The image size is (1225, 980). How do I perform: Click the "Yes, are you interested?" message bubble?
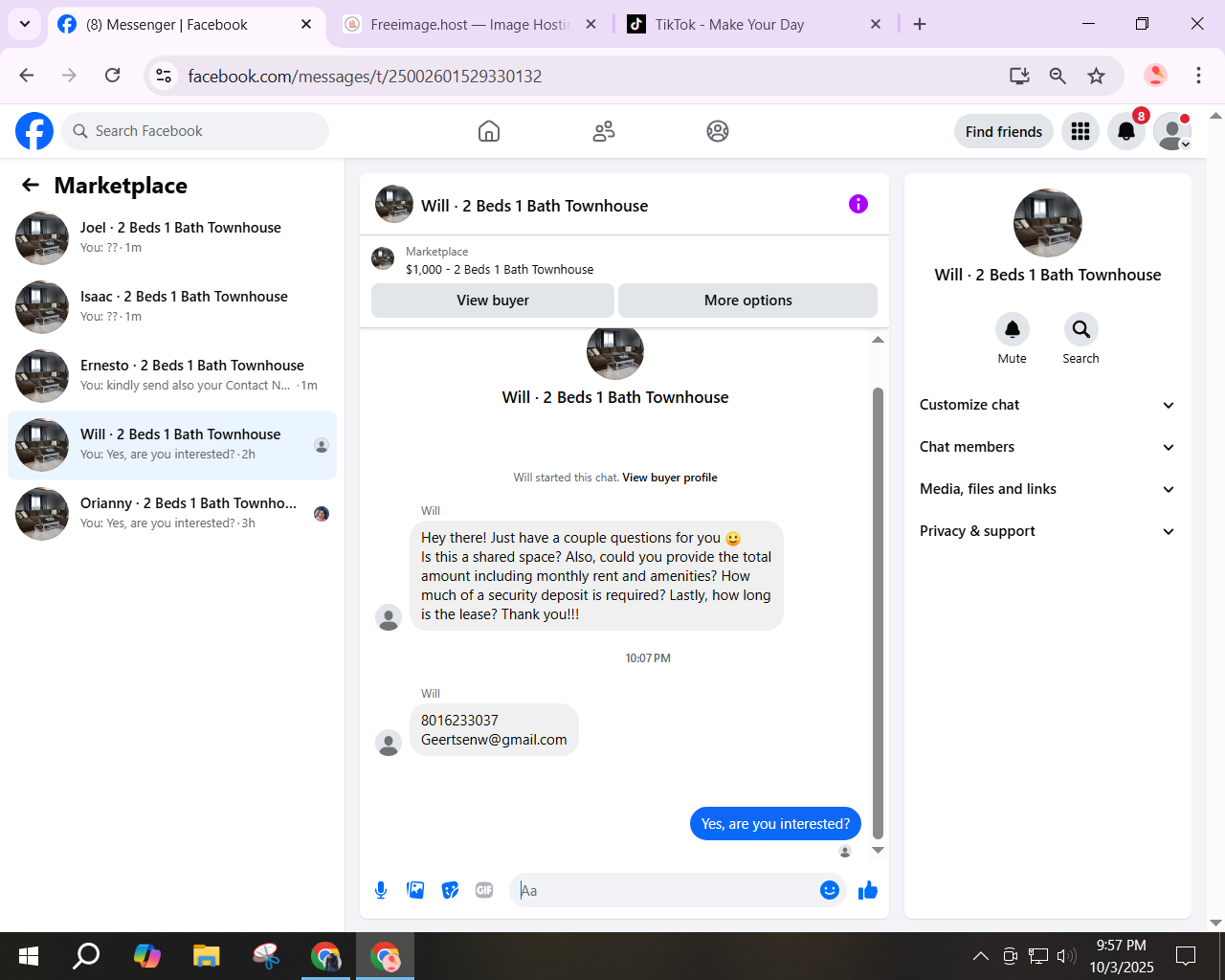pos(775,824)
